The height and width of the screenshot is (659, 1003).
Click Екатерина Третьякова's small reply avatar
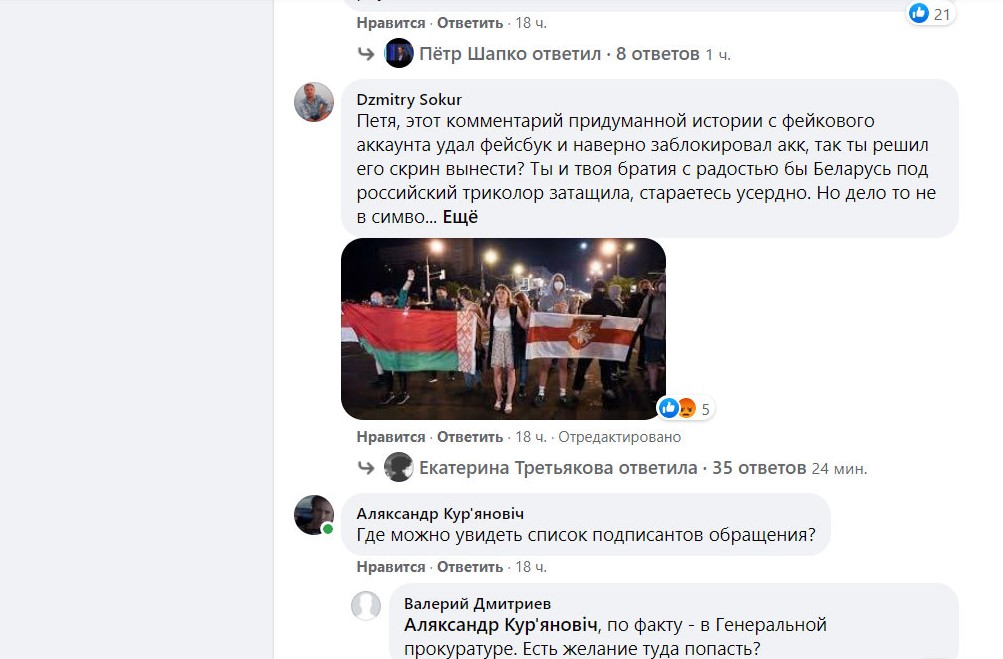[x=399, y=467]
